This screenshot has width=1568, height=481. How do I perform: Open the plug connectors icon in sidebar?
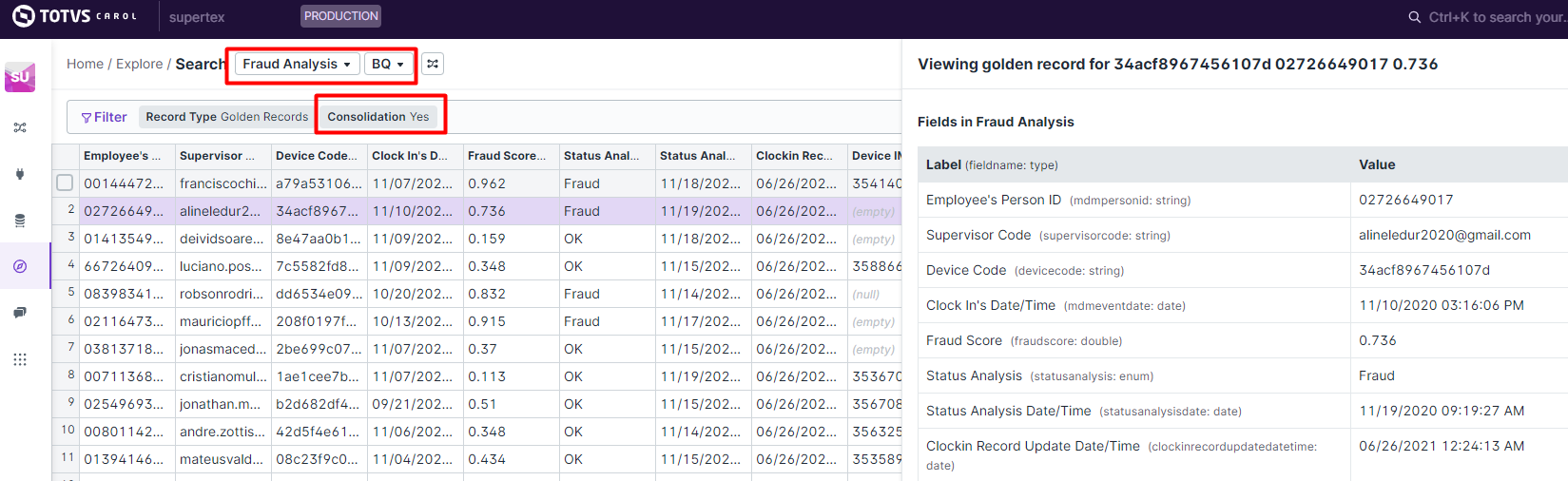pos(20,174)
